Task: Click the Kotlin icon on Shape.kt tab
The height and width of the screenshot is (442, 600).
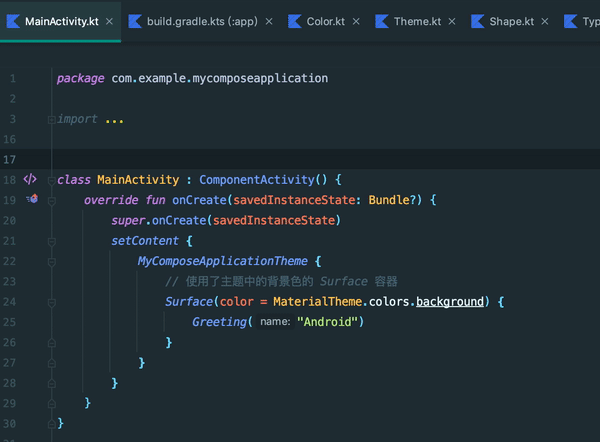Action: tap(477, 21)
